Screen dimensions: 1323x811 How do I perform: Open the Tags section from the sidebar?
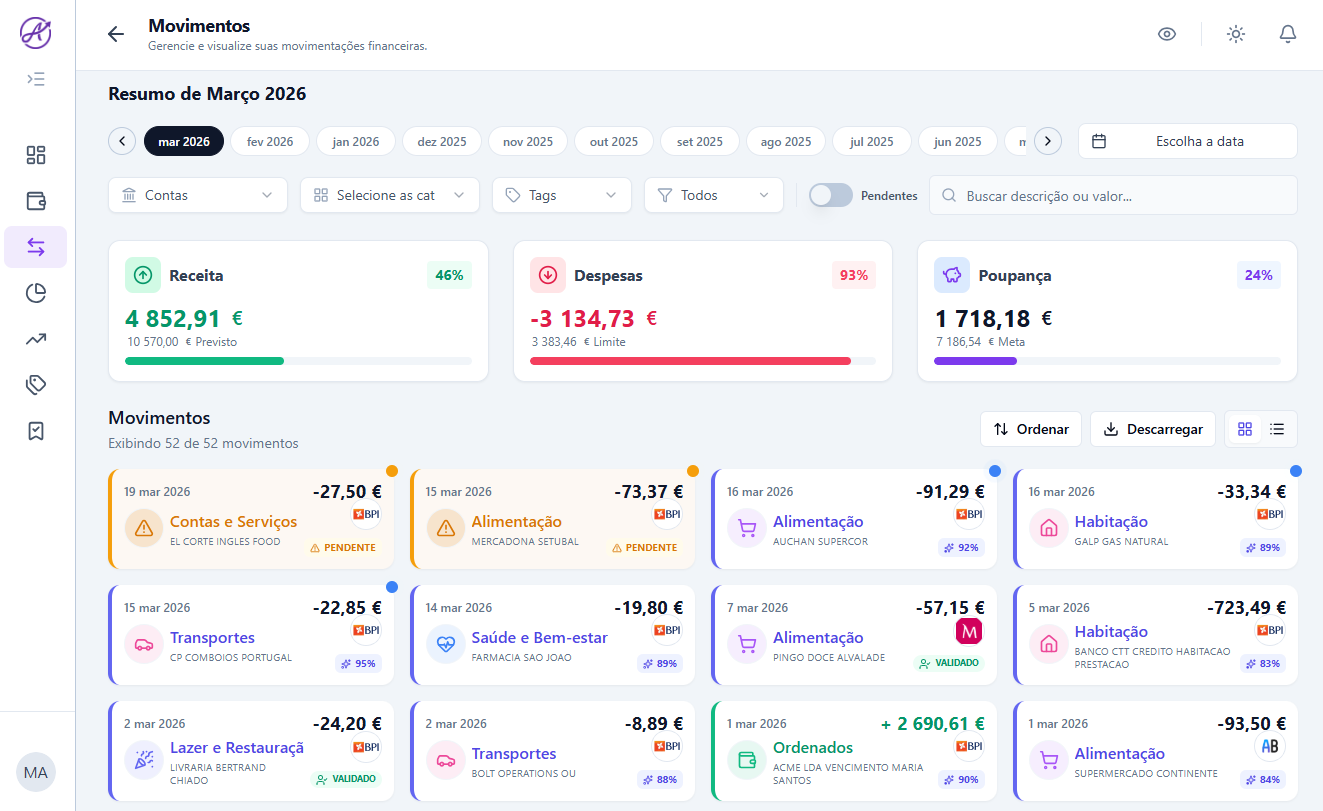click(x=36, y=385)
